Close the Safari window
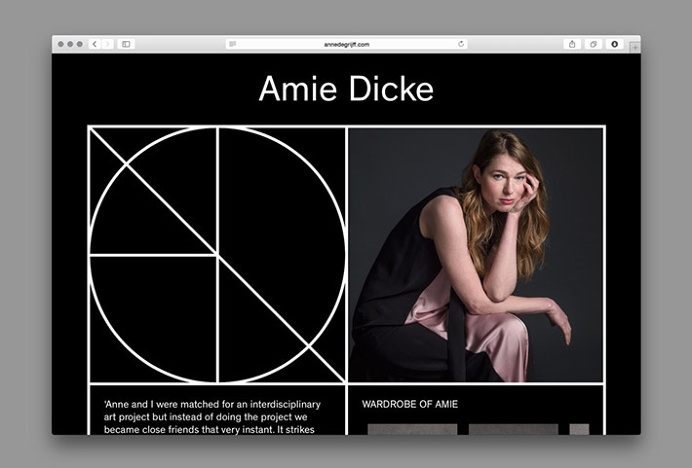Screen dimensions: 692x468 coord(61,44)
